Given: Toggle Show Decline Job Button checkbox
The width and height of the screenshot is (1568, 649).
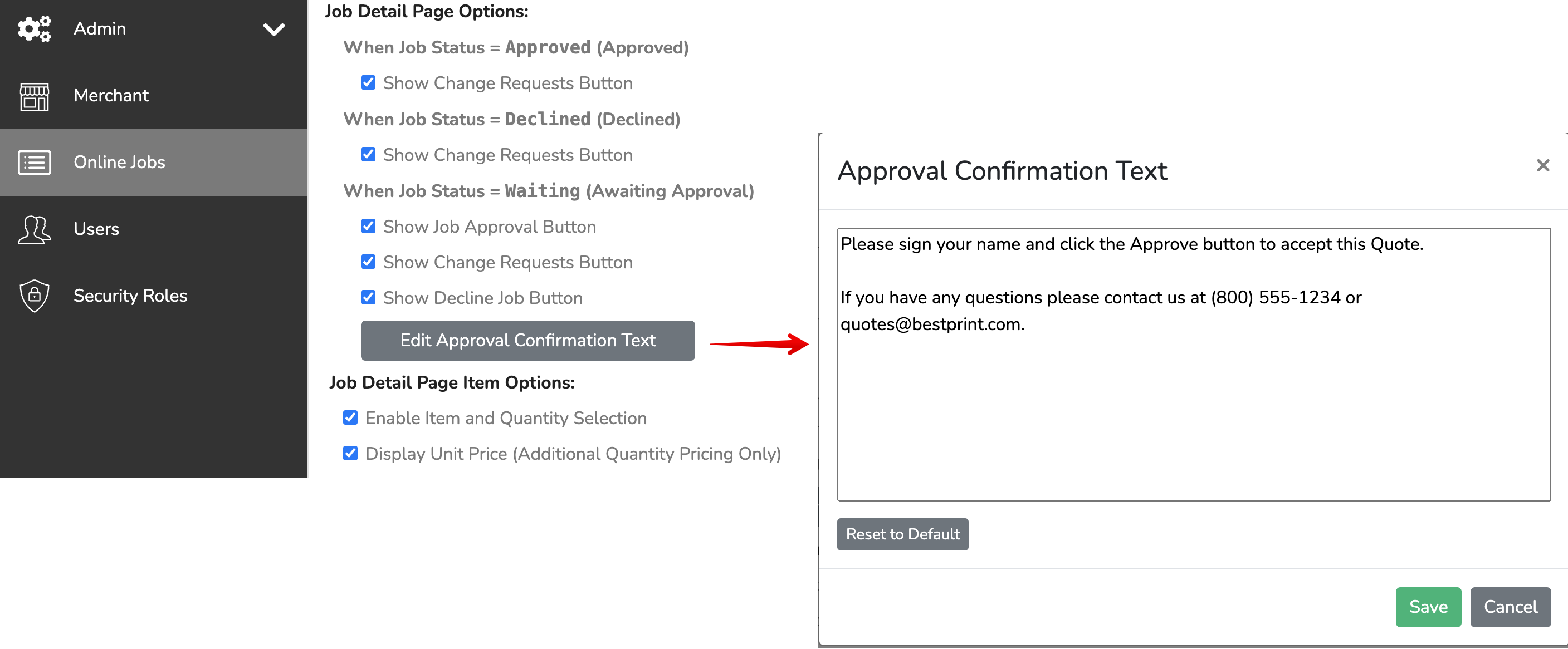Looking at the screenshot, I should click(x=368, y=297).
